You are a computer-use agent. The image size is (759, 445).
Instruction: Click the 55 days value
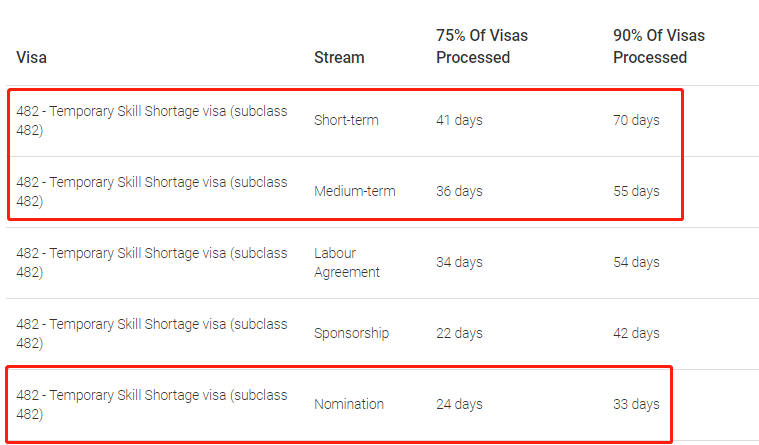(636, 191)
